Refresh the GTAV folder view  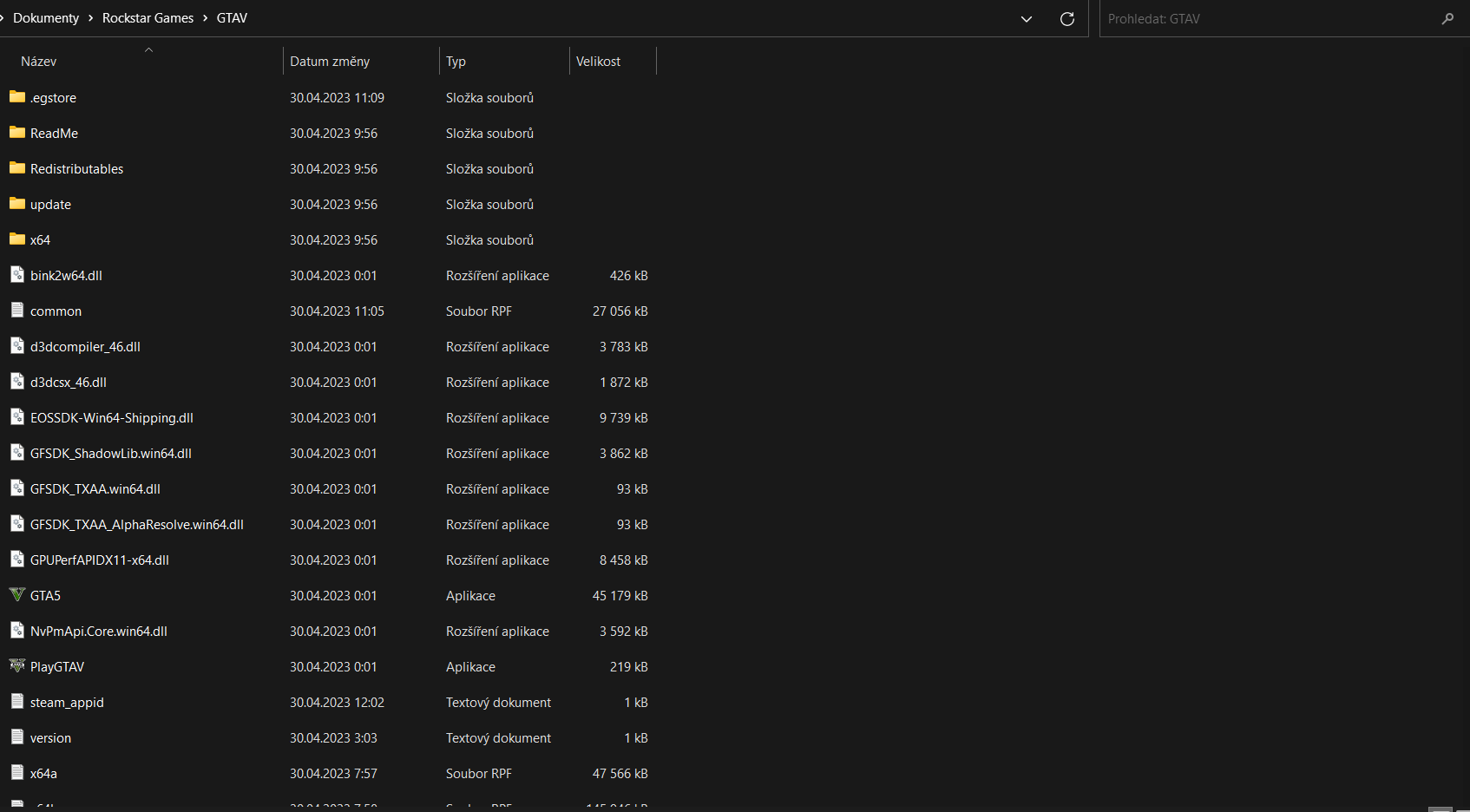(1067, 18)
